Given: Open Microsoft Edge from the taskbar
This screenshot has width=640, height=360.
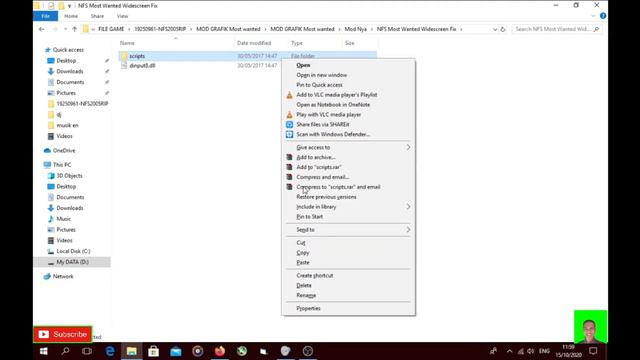Looking at the screenshot, I should pos(110,351).
